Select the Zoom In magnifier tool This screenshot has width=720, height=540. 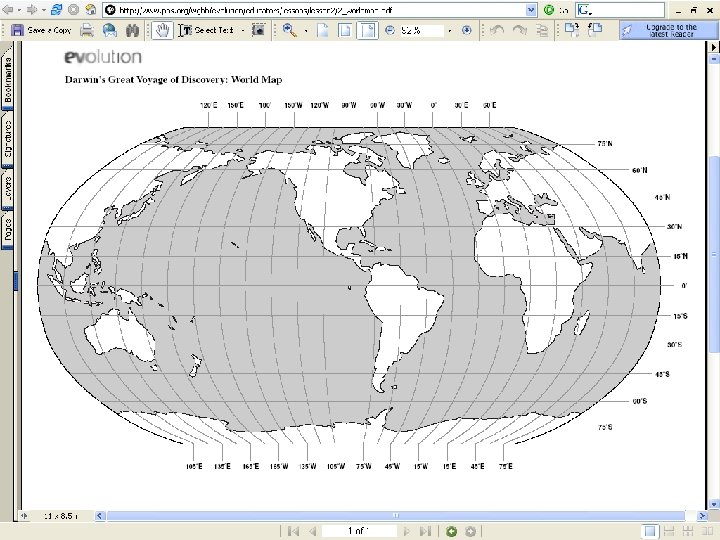289,30
